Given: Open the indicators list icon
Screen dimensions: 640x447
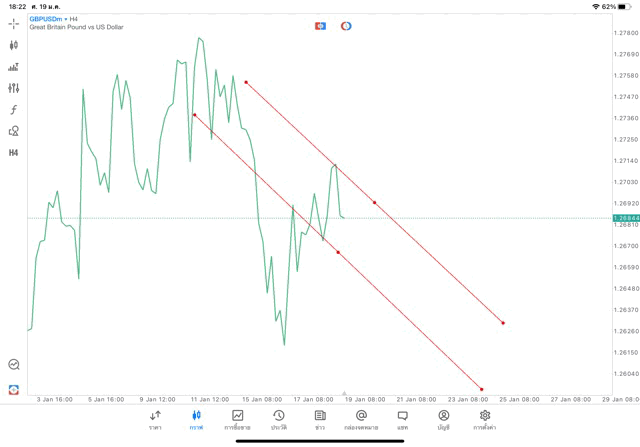Looking at the screenshot, I should 13,67.
